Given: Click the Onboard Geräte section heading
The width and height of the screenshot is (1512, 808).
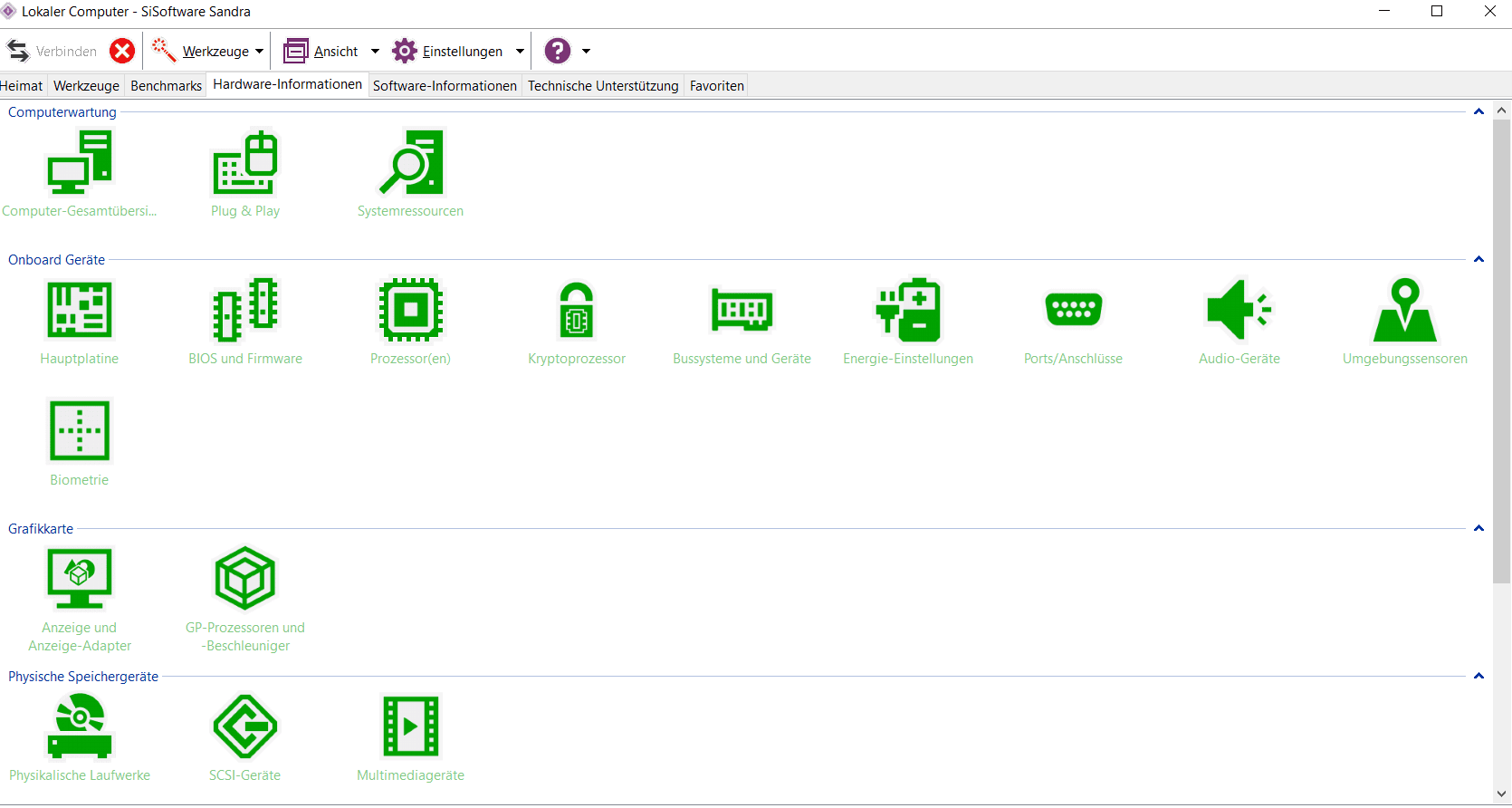Looking at the screenshot, I should point(56,260).
